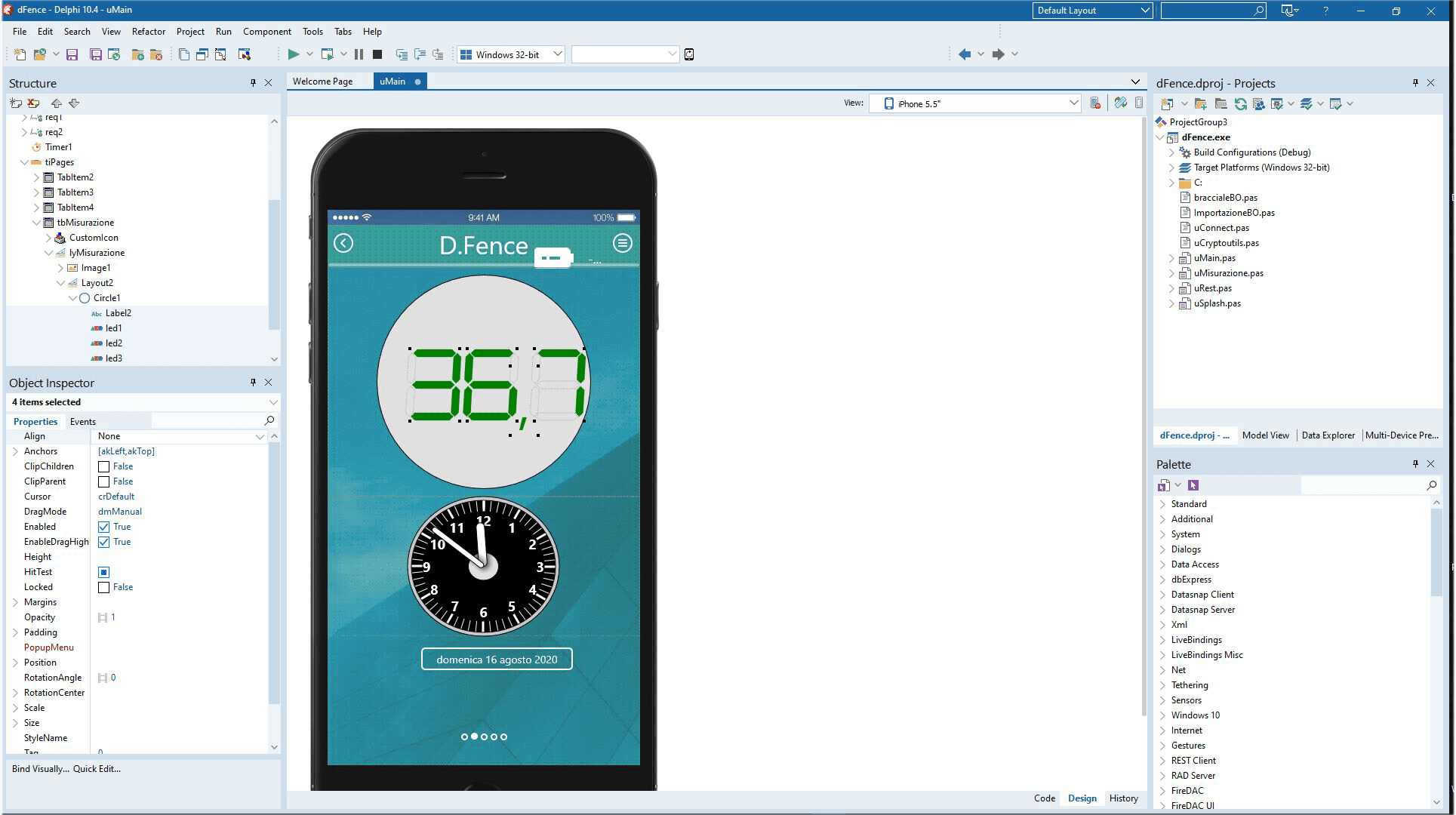Open the Tools menu
This screenshot has height=815, width=1456.
pyautogui.click(x=312, y=32)
